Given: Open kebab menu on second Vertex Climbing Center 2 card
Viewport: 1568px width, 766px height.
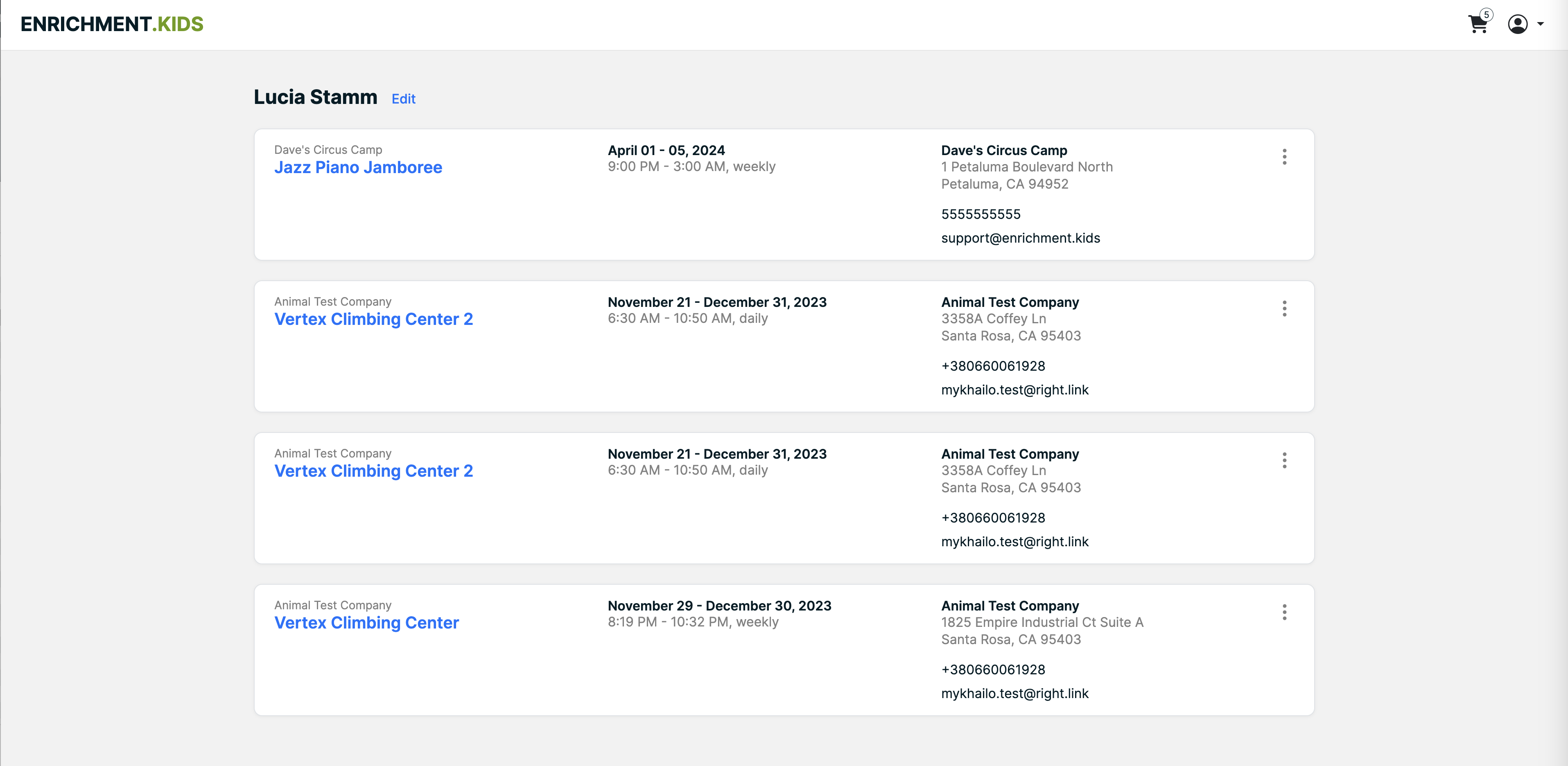Looking at the screenshot, I should click(1284, 461).
